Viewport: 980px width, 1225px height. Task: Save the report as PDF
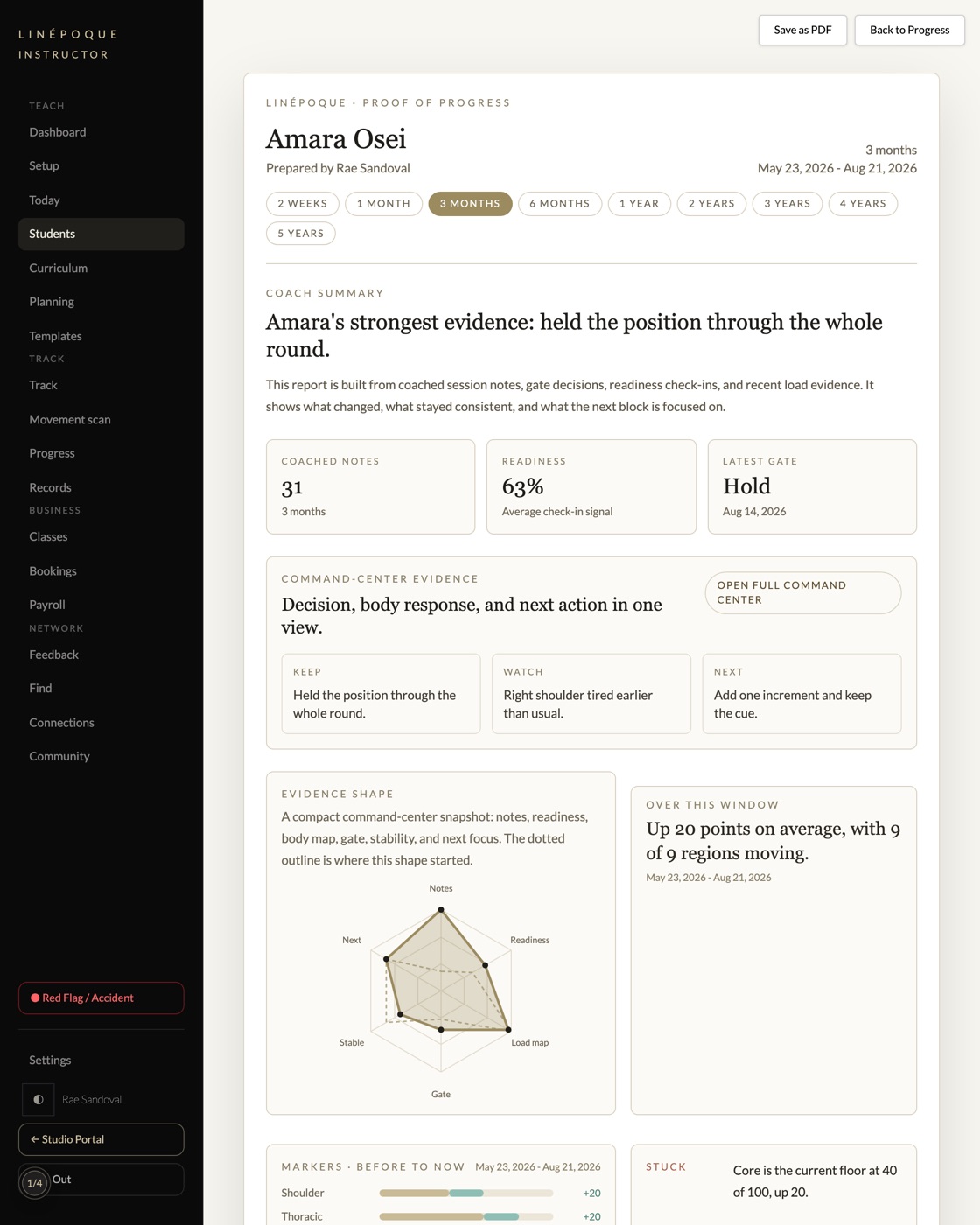pyautogui.click(x=802, y=31)
